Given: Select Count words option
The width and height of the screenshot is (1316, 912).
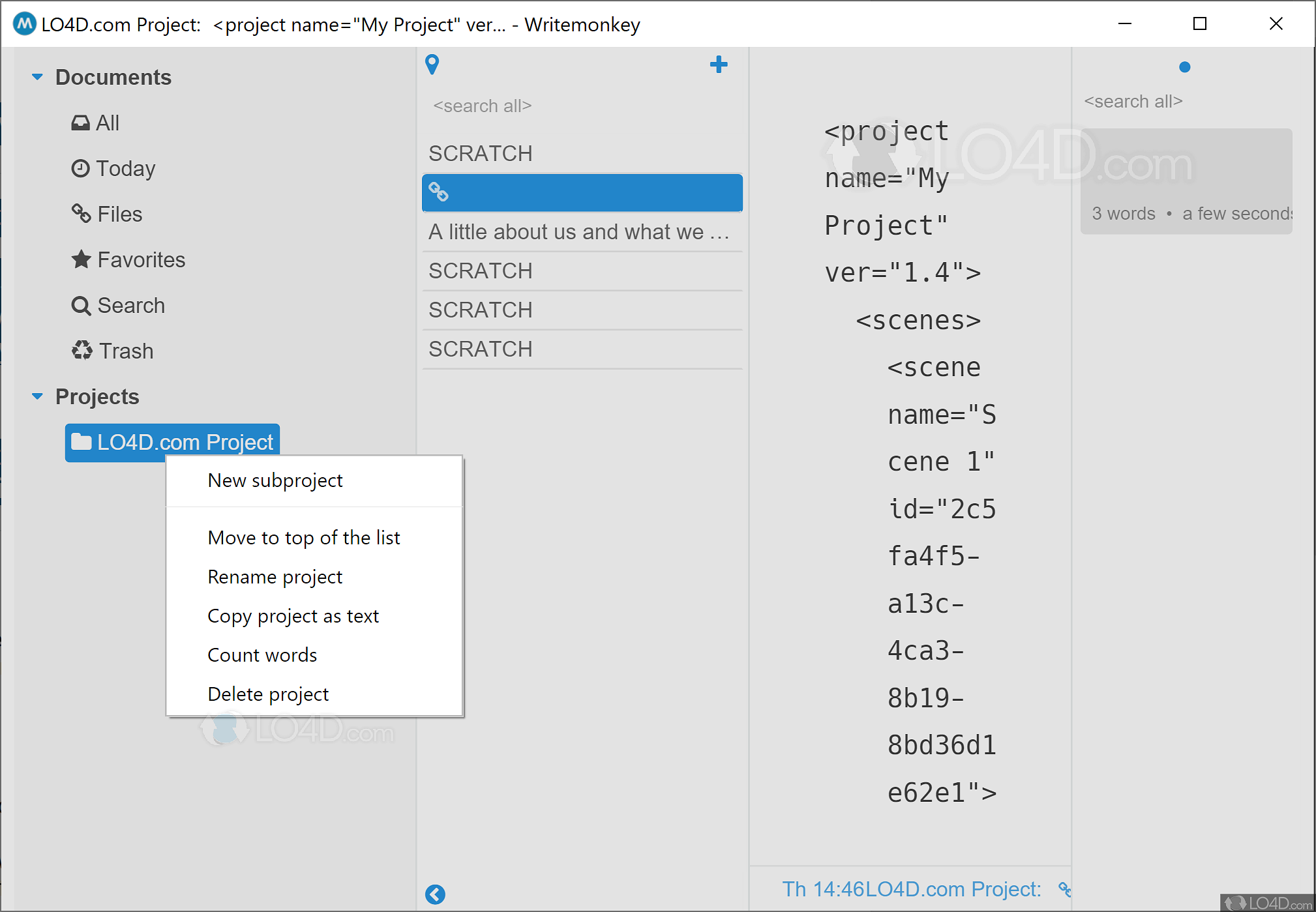Looking at the screenshot, I should tap(262, 655).
